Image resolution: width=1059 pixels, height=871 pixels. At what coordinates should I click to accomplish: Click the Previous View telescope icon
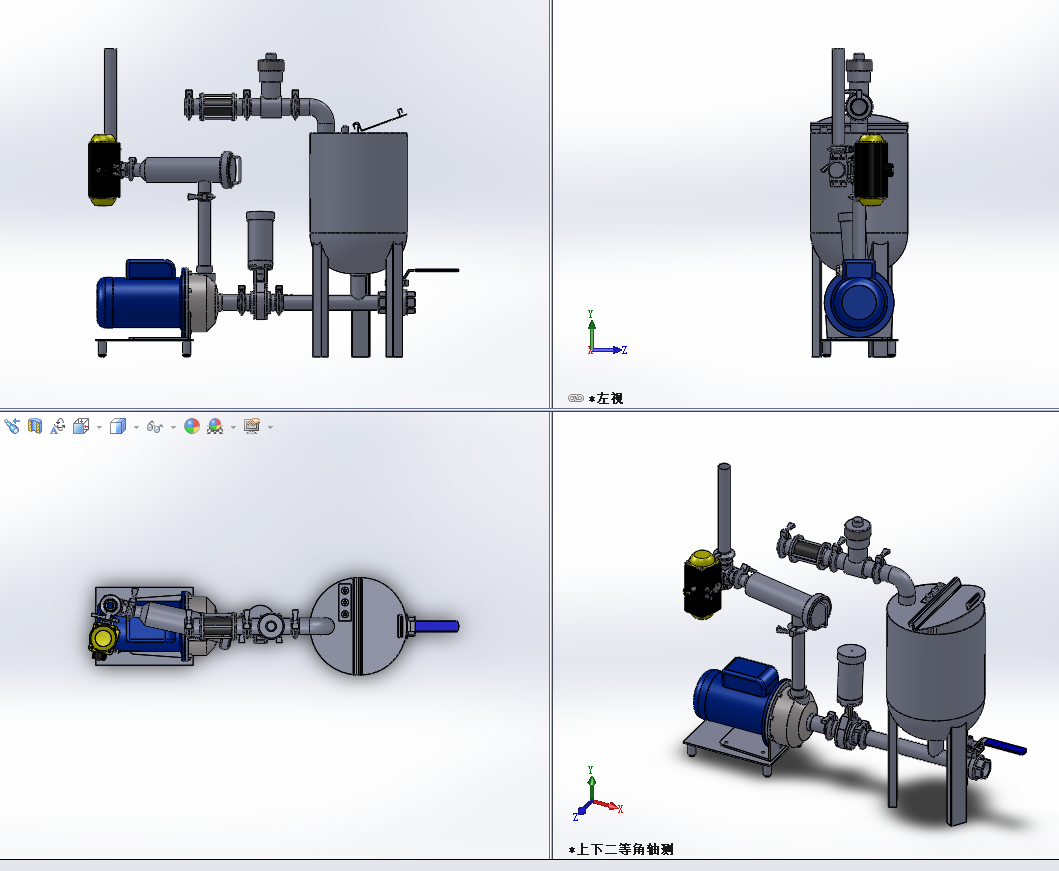[x=12, y=426]
